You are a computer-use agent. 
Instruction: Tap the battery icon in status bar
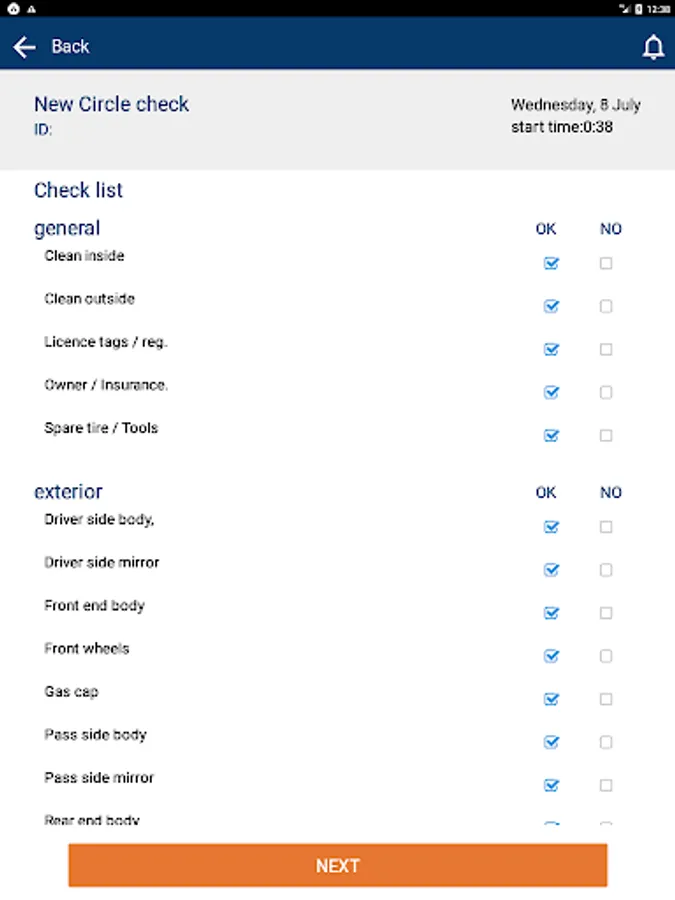[x=638, y=8]
